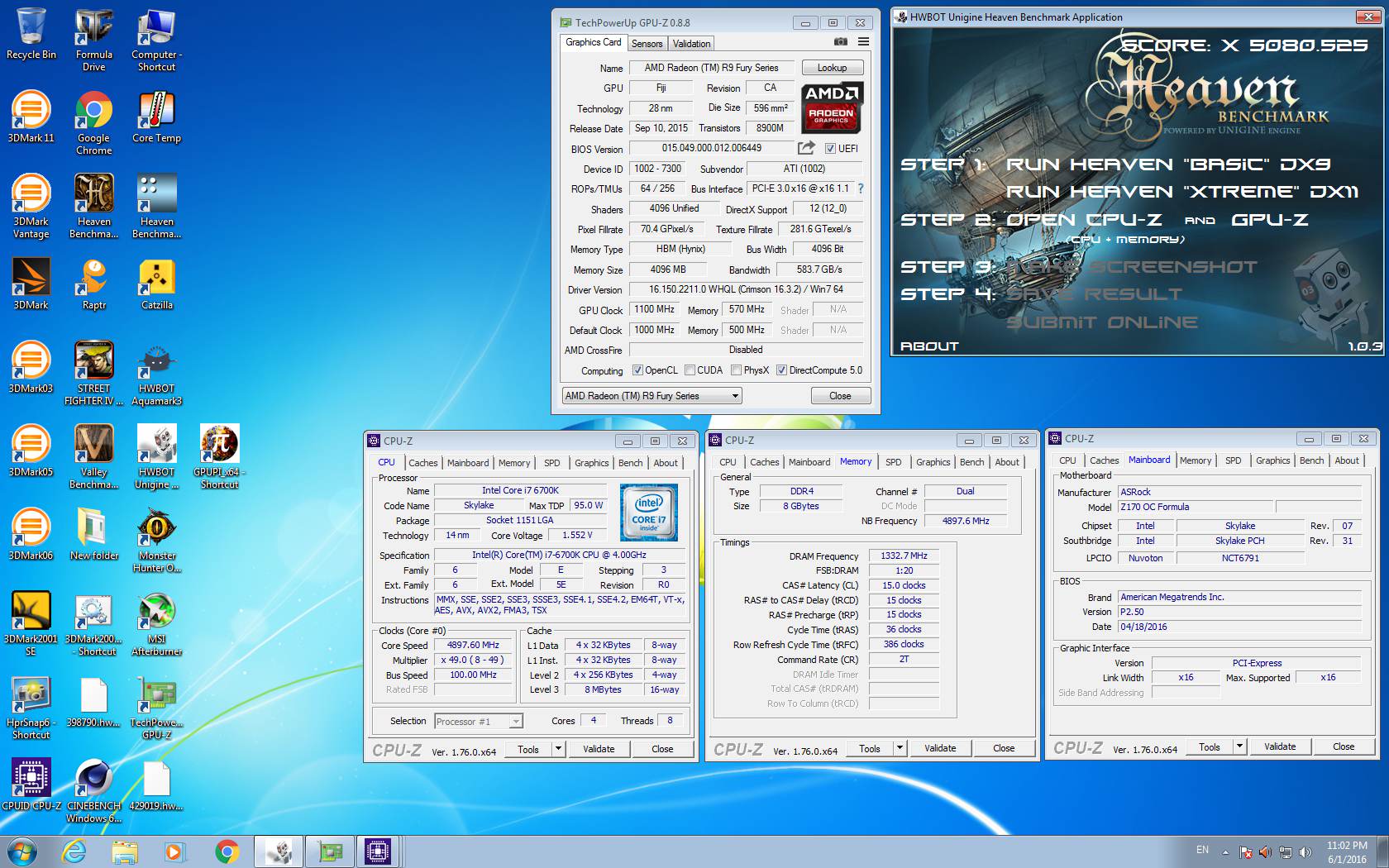The height and width of the screenshot is (868, 1389).
Task: Open Graphics tab in the right CPU-Z window
Action: click(1272, 460)
